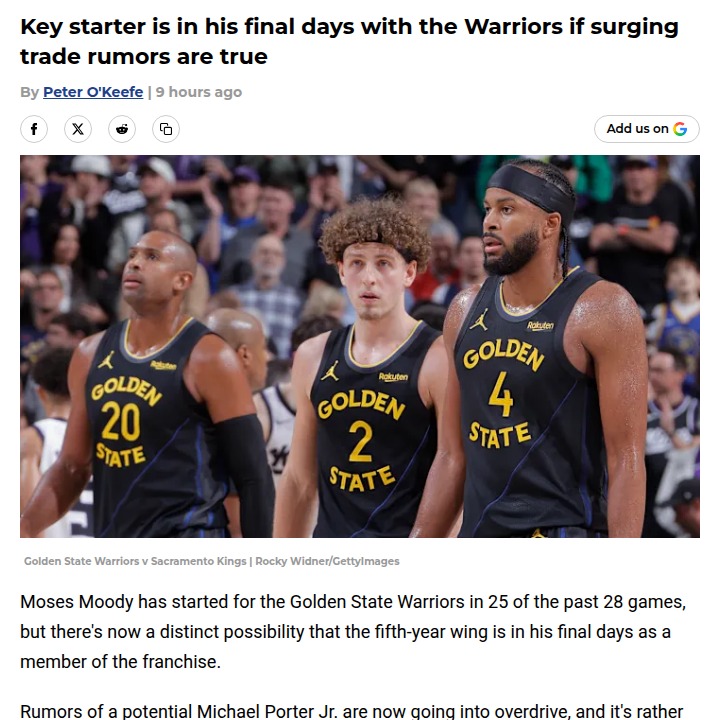The height and width of the screenshot is (720, 720).
Task: Click the jersey number 4 in photo
Action: click(501, 394)
